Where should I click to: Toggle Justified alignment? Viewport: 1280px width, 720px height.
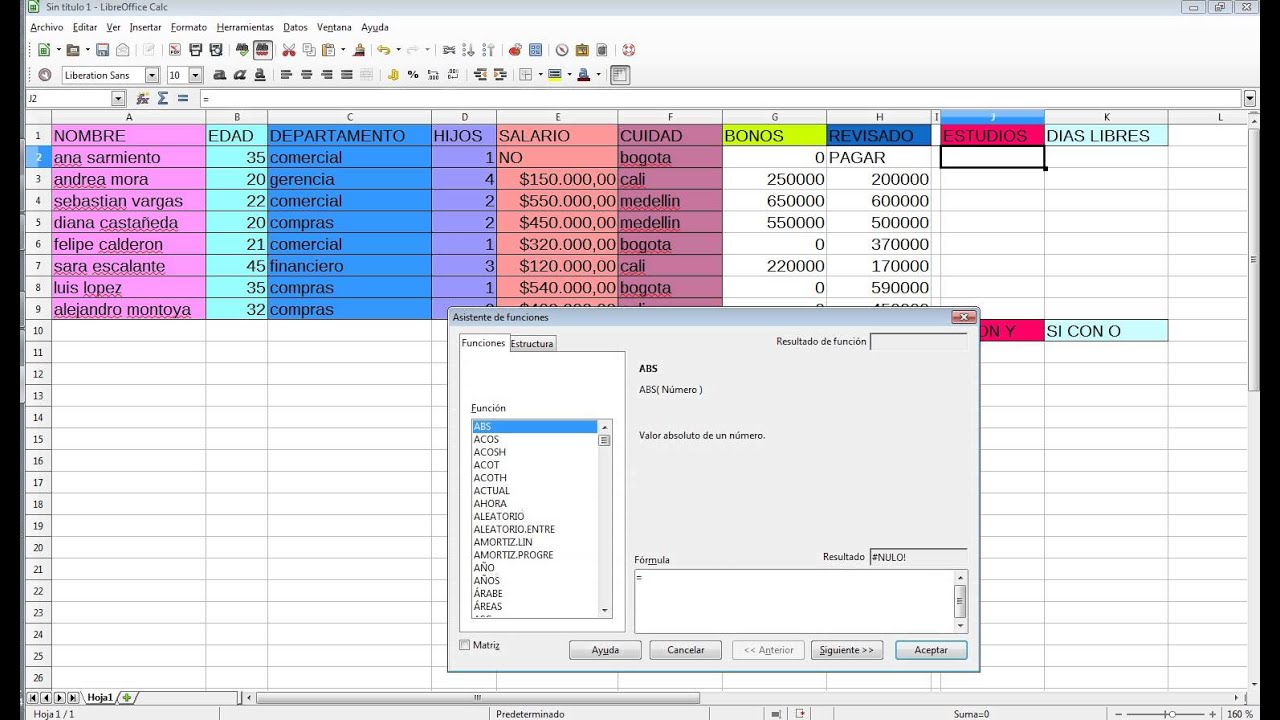(x=347, y=75)
